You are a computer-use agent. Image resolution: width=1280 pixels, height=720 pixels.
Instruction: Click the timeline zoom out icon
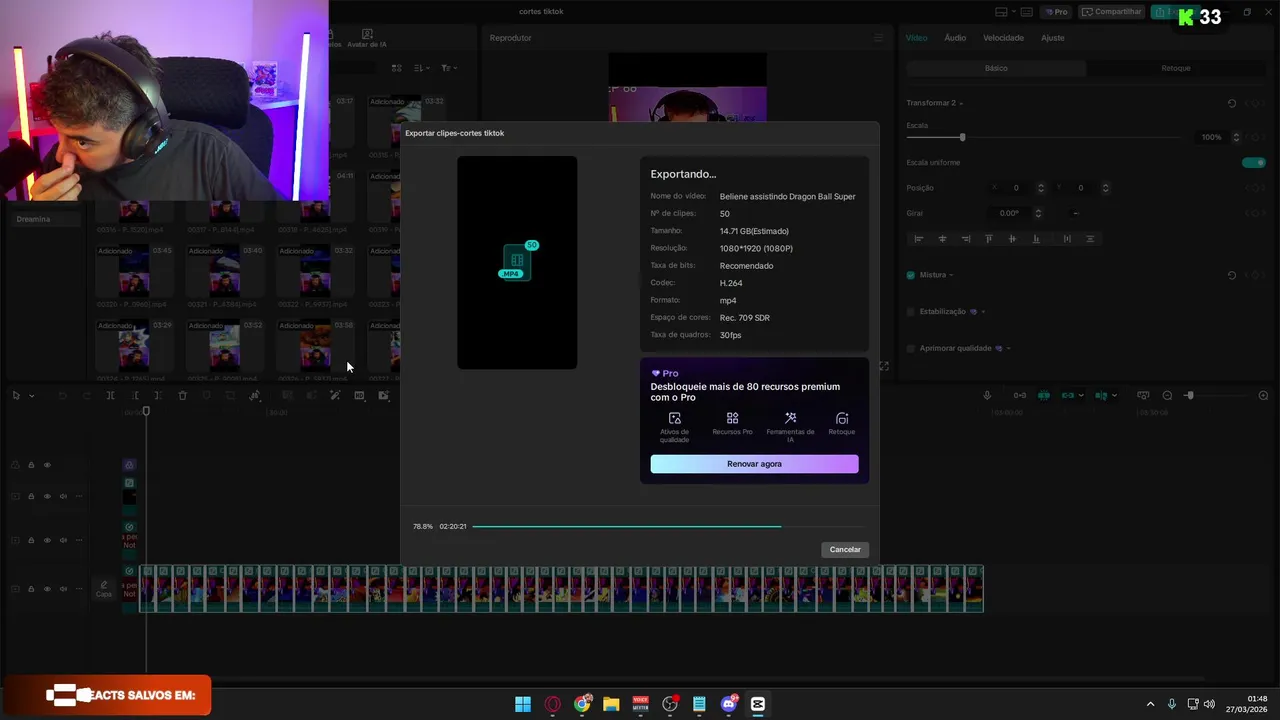pos(1167,396)
